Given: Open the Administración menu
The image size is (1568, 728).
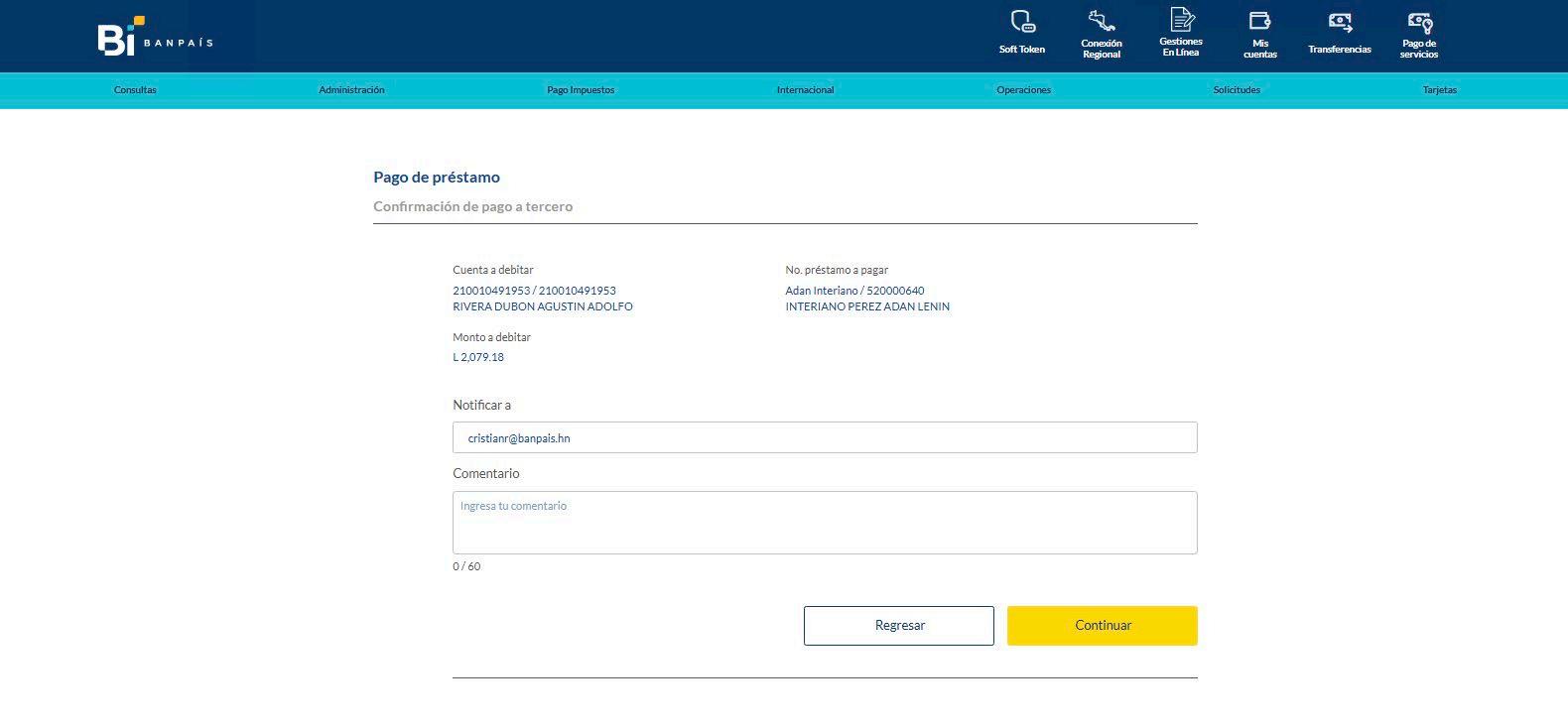Looking at the screenshot, I should point(351,90).
